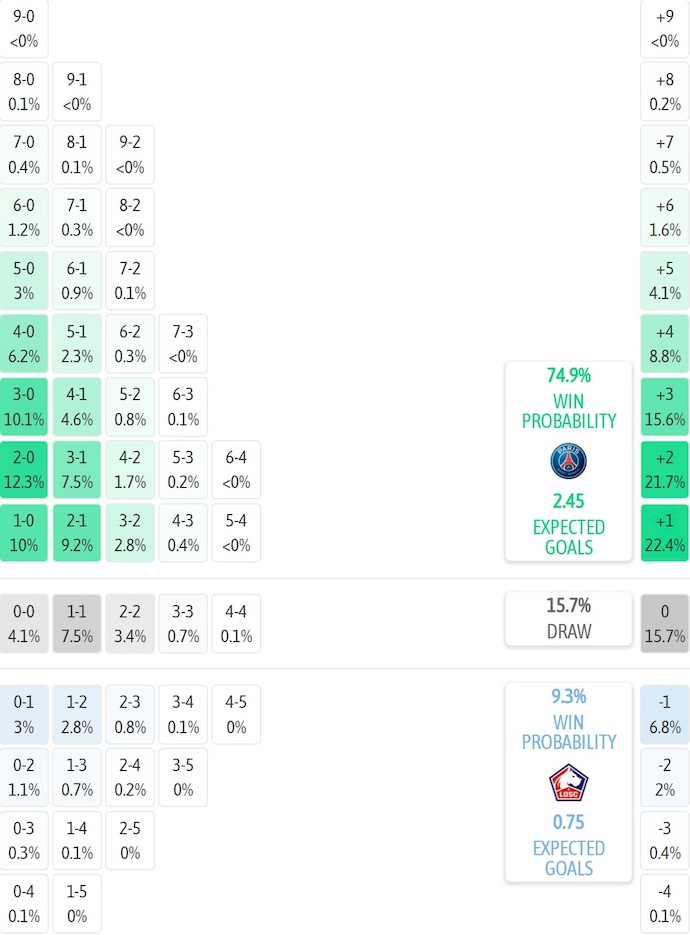Click the 1-5 scoreline cell

click(77, 903)
